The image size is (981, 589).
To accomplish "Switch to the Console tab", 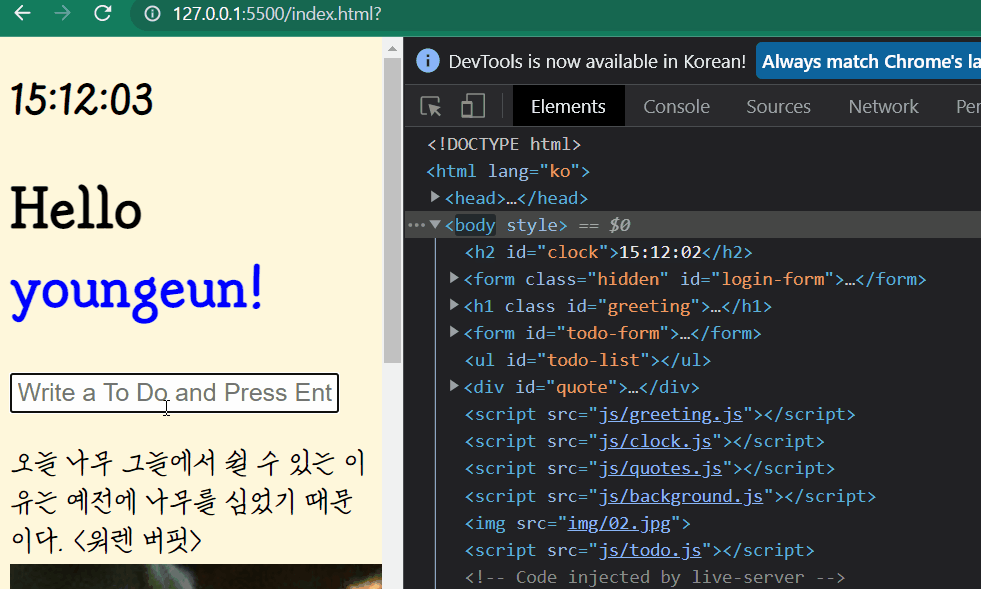I will click(676, 107).
